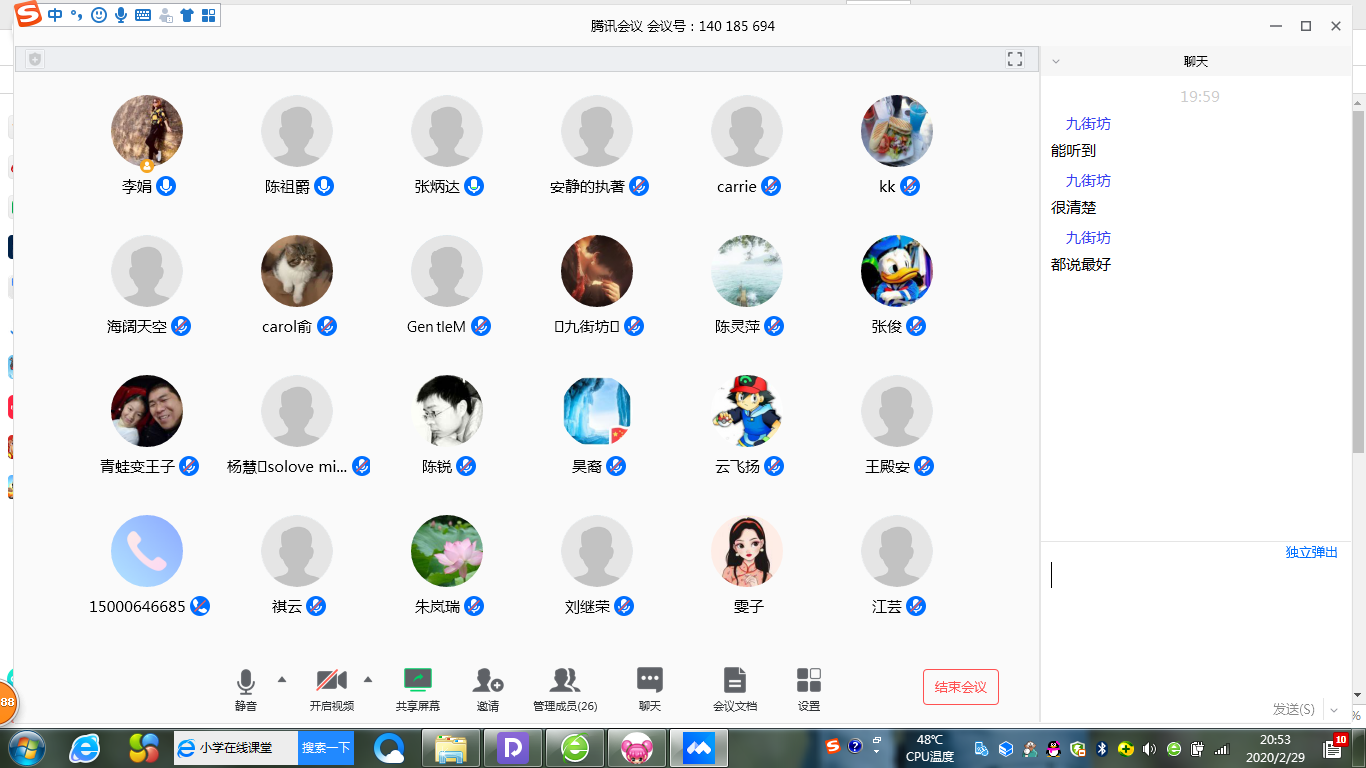The image size is (1366, 768).
Task: Click the 独立弹出 pop-out chat link
Action: [x=1311, y=552]
